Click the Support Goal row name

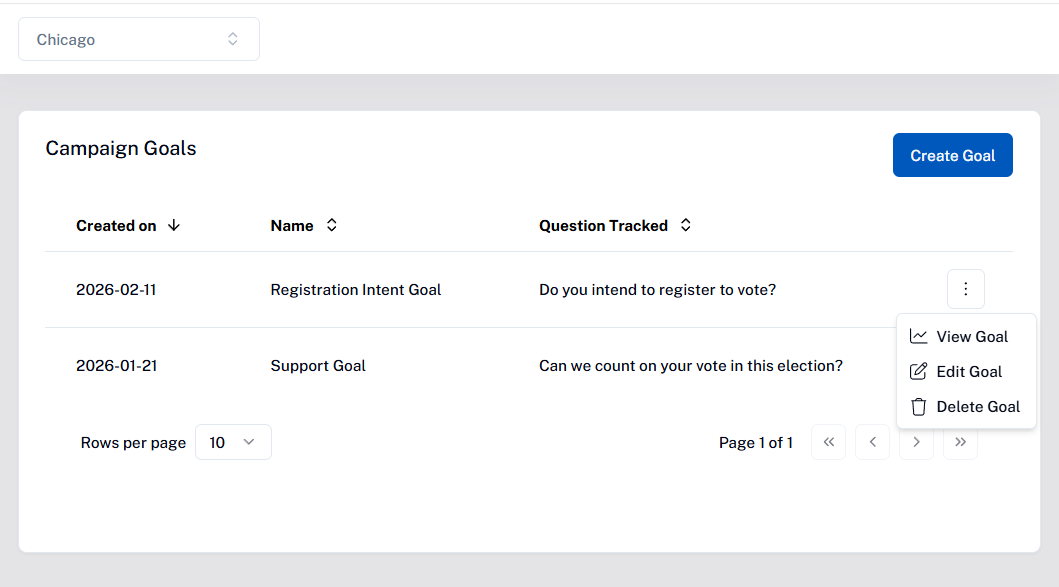click(x=318, y=366)
